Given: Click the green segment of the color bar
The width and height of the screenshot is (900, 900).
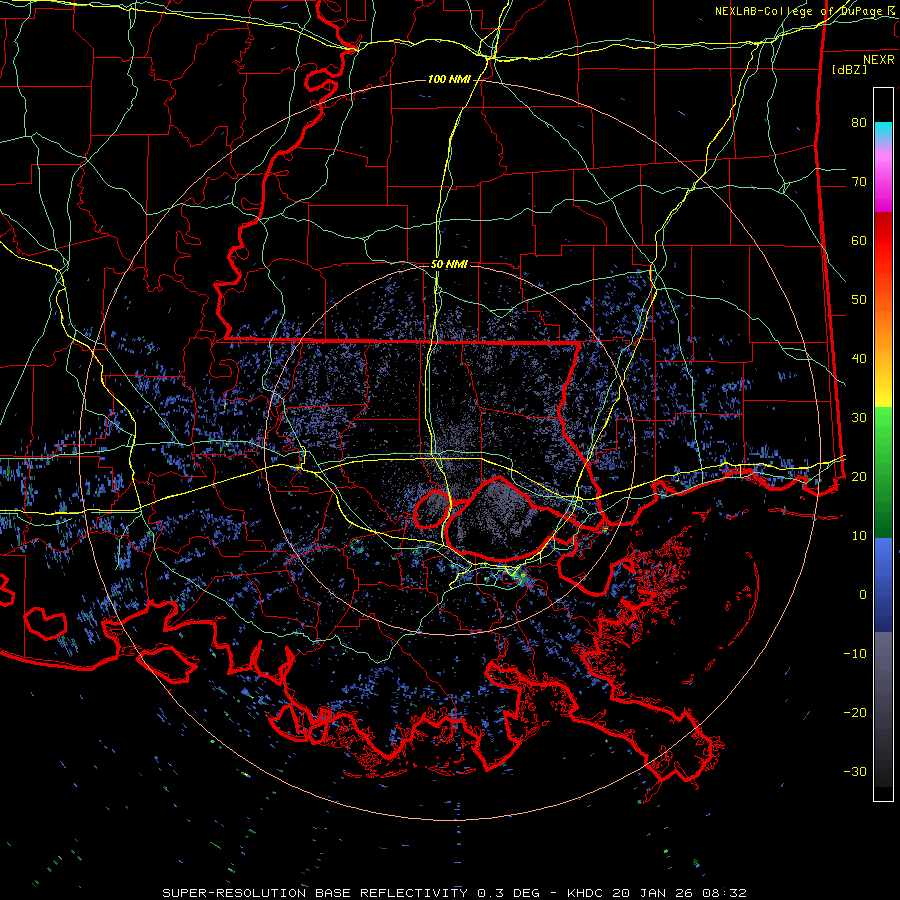Looking at the screenshot, I should pyautogui.click(x=883, y=472).
